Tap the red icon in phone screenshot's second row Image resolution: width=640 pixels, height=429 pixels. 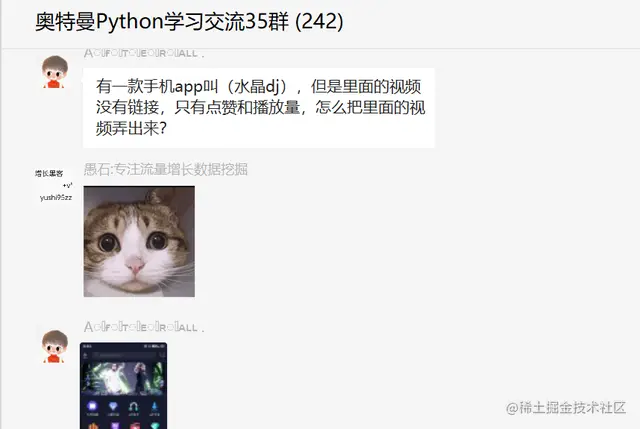[x=134, y=425]
